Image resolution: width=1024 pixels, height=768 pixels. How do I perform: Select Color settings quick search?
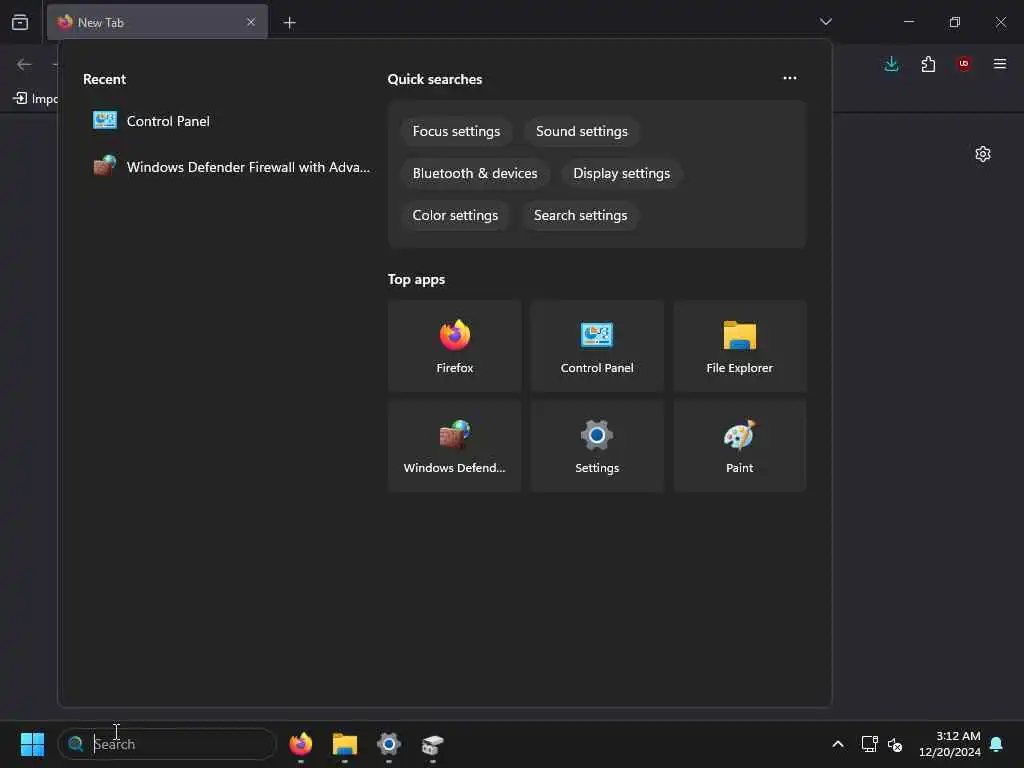point(455,215)
